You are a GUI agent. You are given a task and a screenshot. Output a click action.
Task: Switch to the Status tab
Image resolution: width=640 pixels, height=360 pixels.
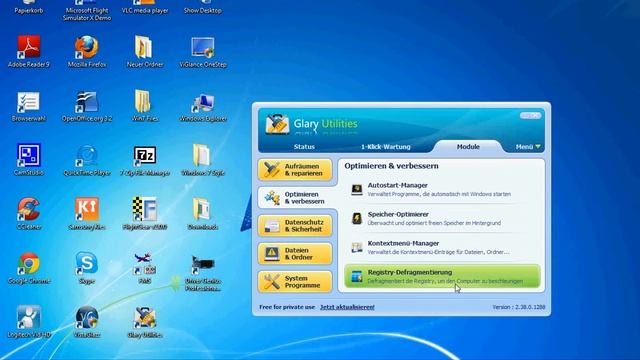304,147
